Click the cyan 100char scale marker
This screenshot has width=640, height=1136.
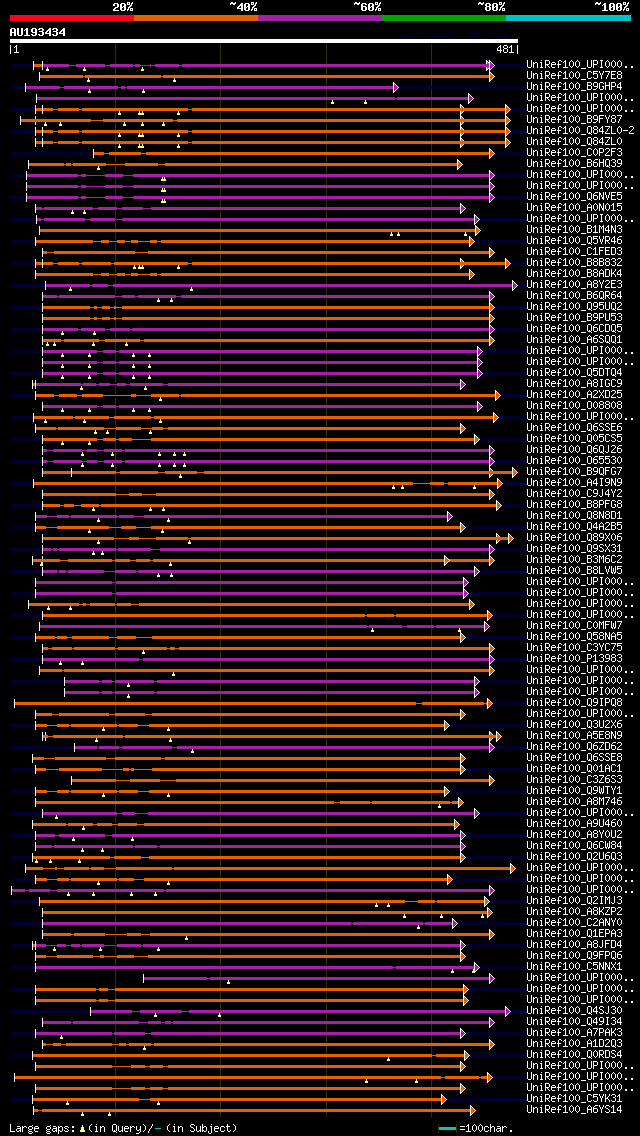(x=447, y=1129)
